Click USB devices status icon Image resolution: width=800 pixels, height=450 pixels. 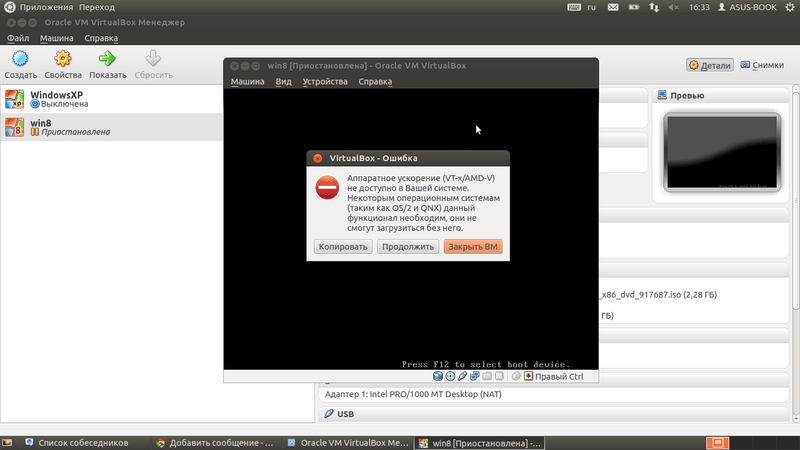click(462, 377)
